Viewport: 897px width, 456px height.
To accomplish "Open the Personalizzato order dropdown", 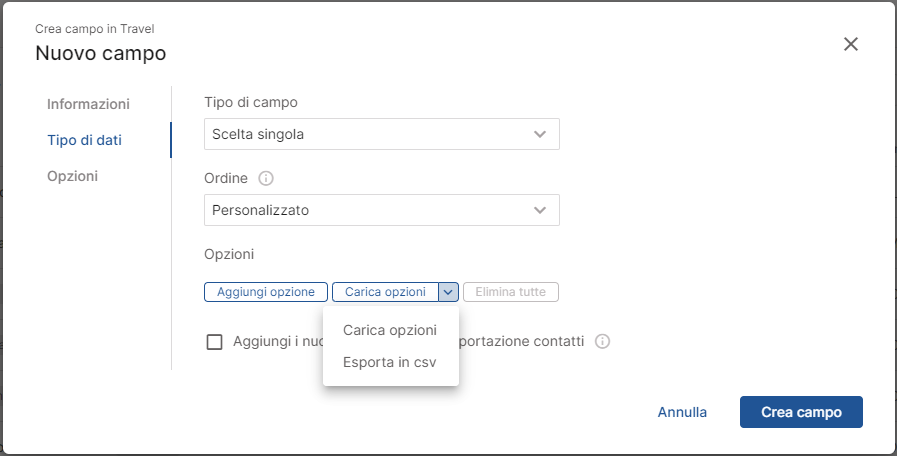I will pos(382,210).
